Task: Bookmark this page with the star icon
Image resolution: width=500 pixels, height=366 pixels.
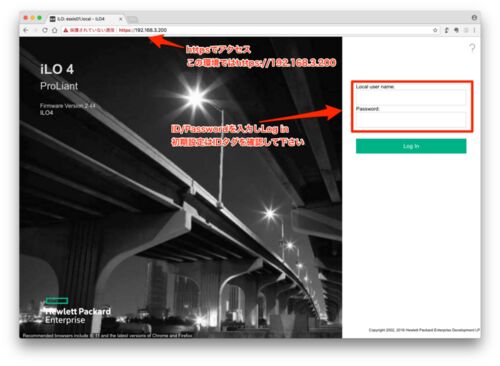Action: point(435,30)
